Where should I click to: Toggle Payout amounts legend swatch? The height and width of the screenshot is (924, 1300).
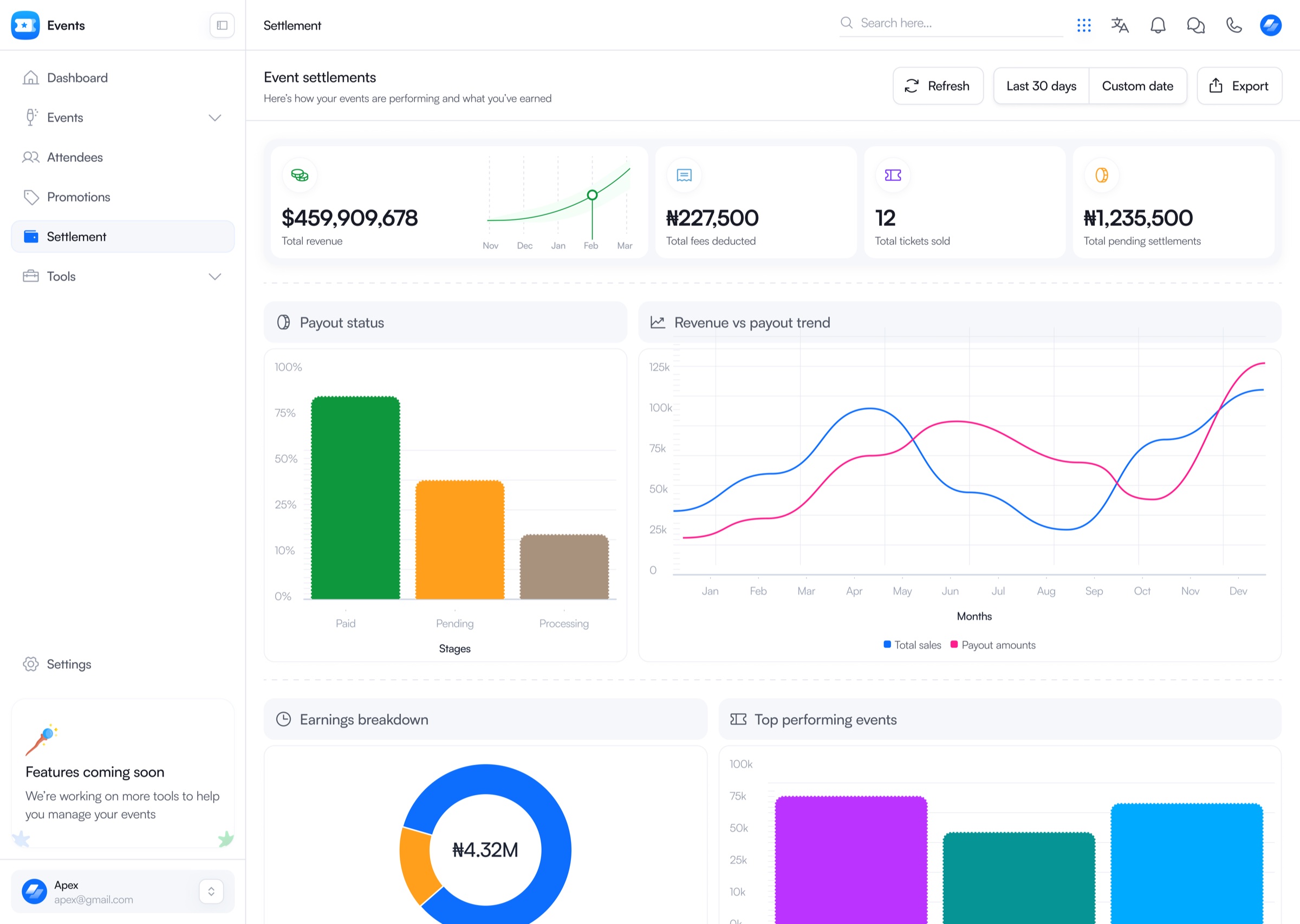[x=954, y=645]
